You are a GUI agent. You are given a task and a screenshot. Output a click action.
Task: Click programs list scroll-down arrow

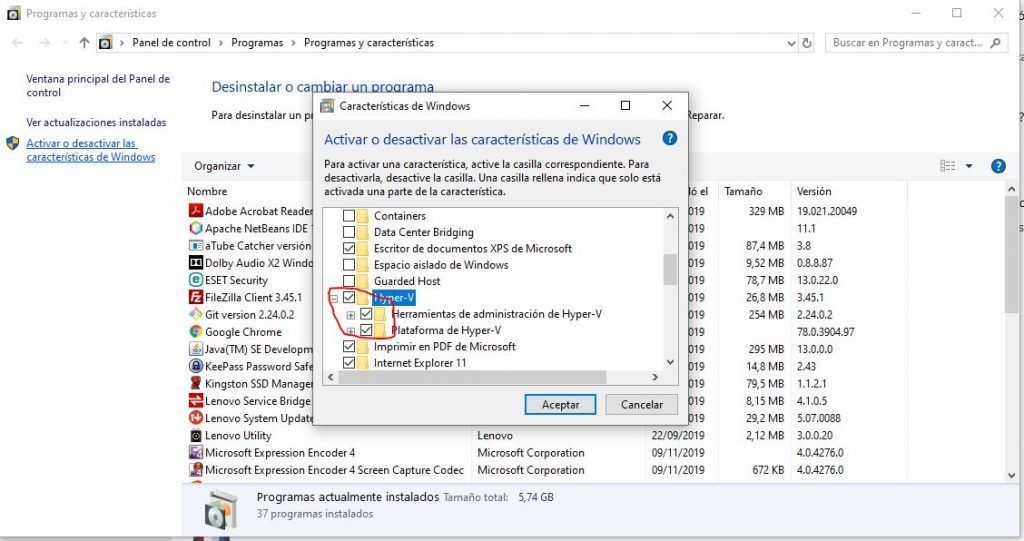pyautogui.click(x=1012, y=475)
